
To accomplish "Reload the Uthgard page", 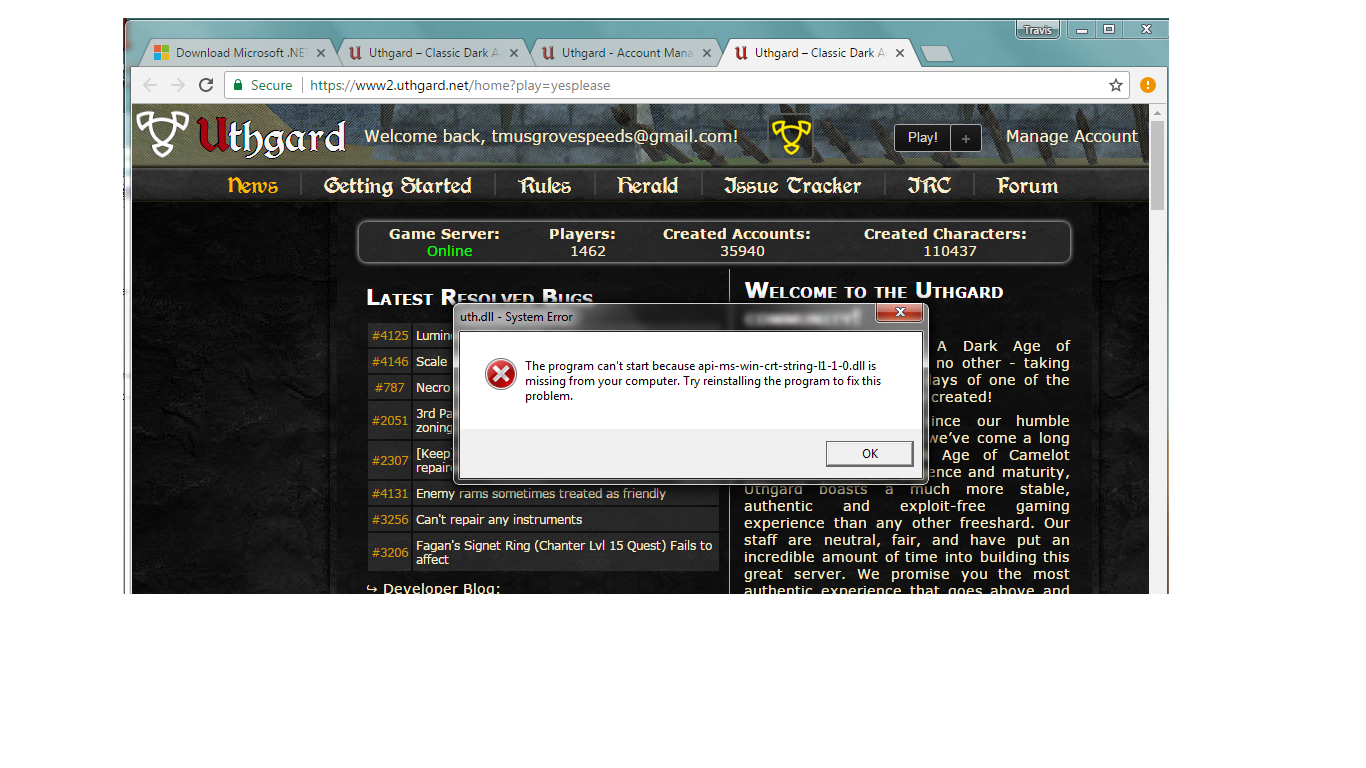I will tap(206, 85).
